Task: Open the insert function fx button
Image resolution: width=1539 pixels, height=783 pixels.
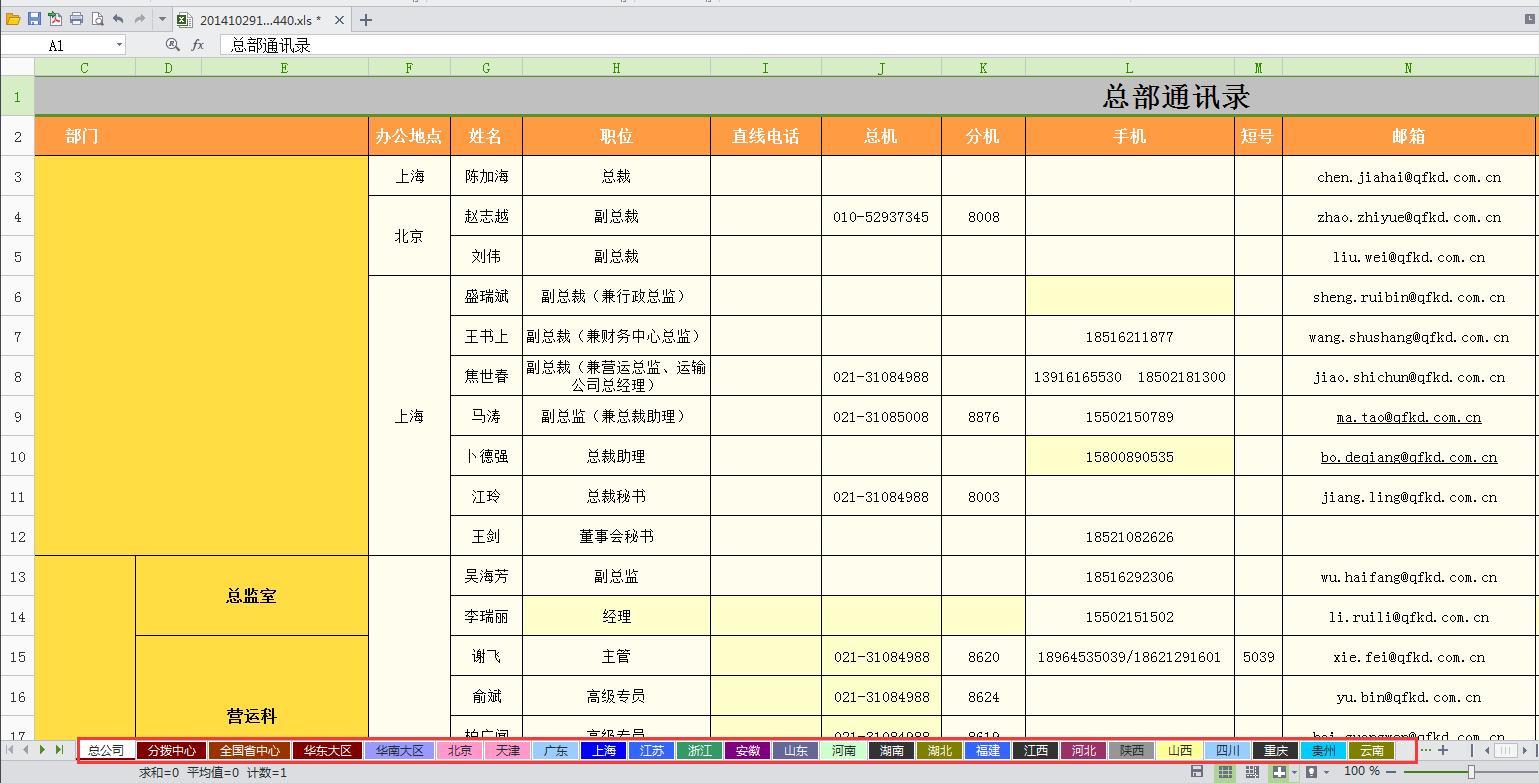Action: [198, 45]
